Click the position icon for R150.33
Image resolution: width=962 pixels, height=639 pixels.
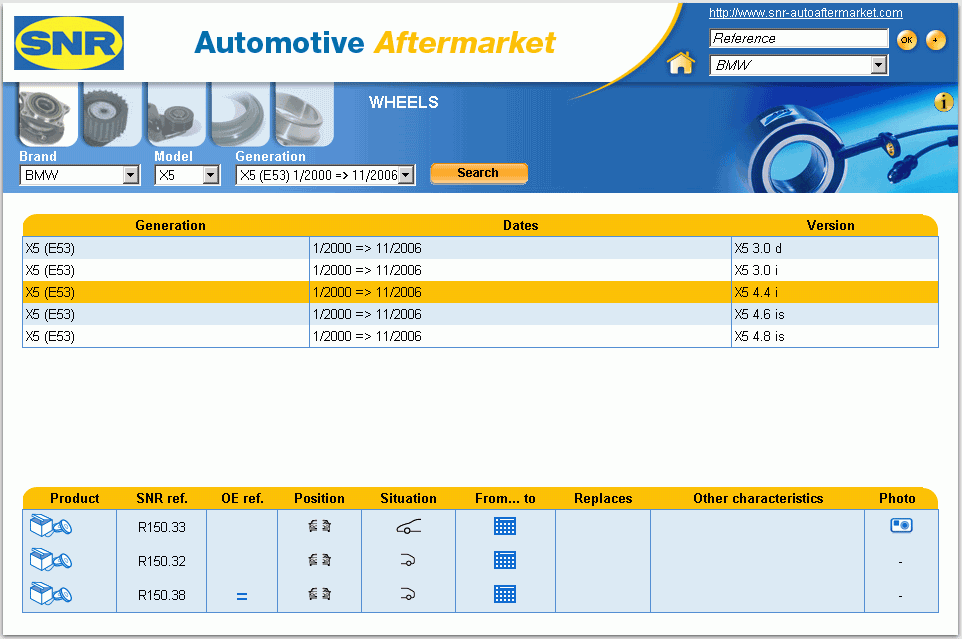320,526
